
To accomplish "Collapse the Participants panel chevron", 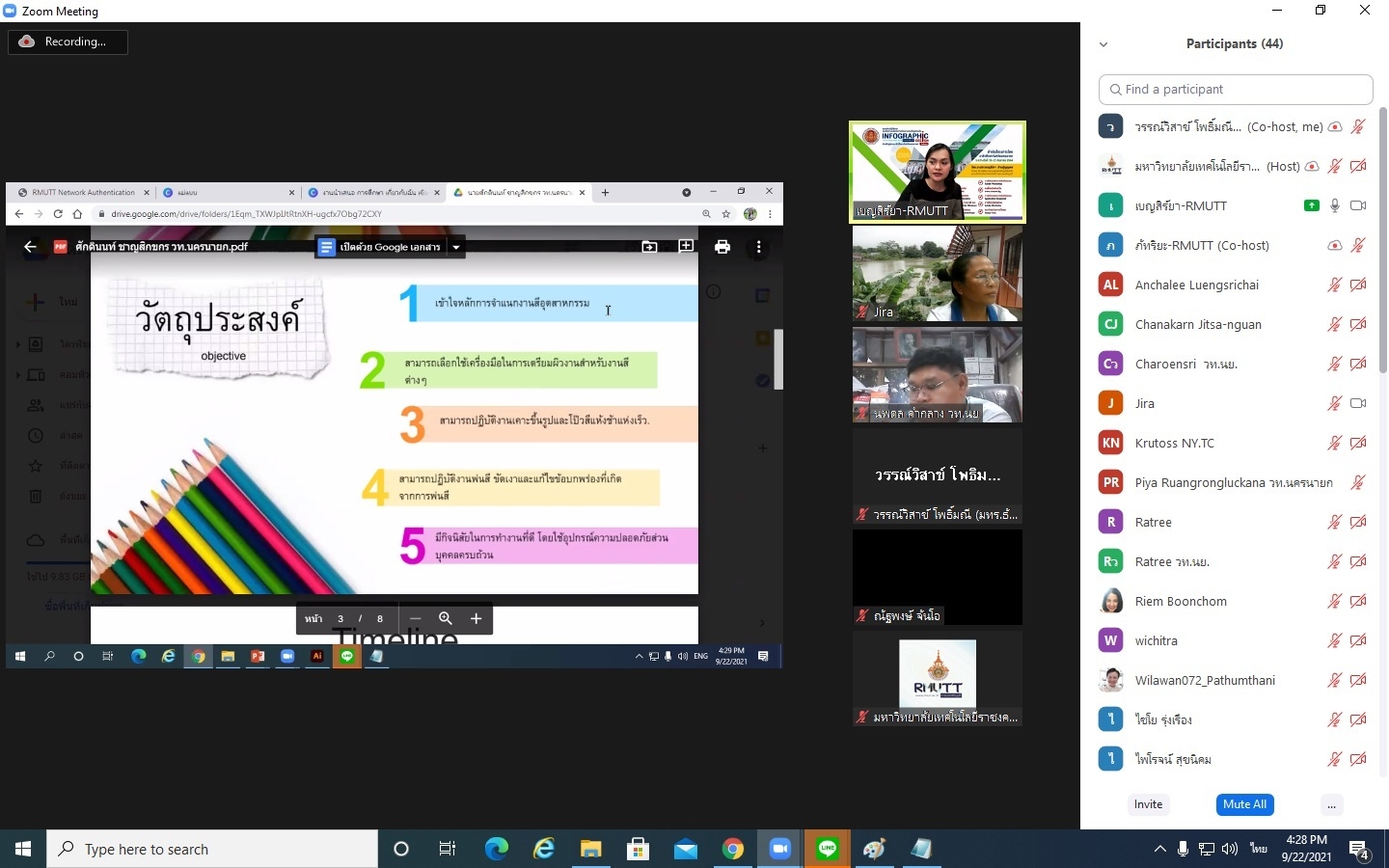I will point(1103,44).
